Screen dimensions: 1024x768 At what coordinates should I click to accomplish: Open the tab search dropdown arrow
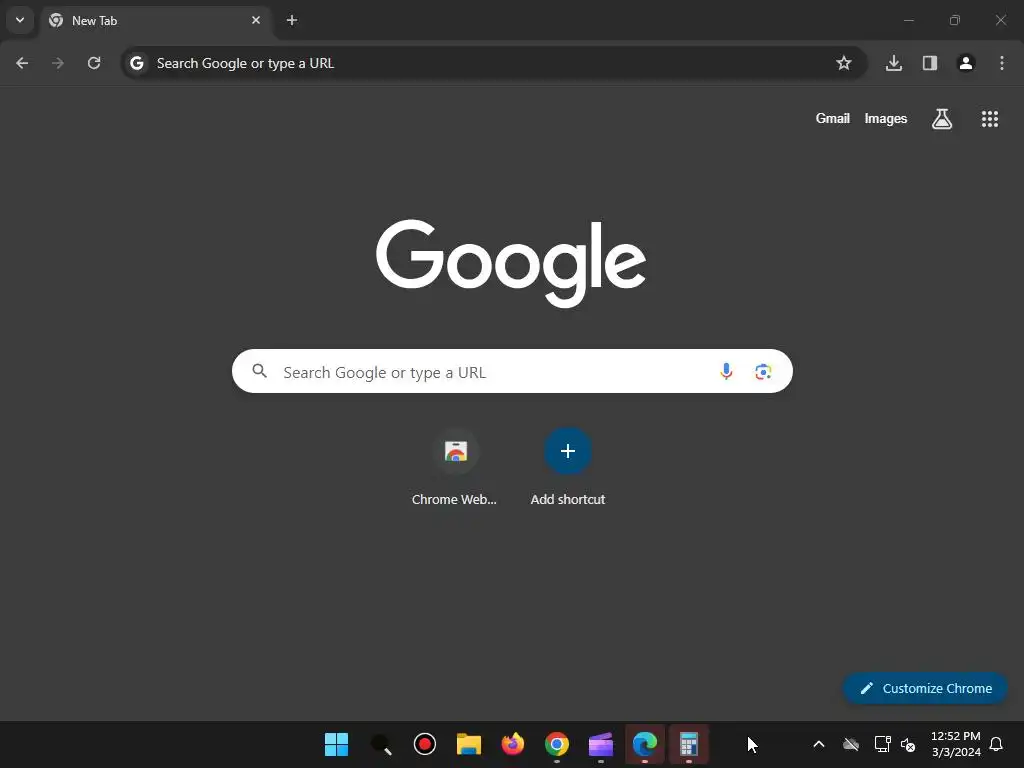click(20, 20)
